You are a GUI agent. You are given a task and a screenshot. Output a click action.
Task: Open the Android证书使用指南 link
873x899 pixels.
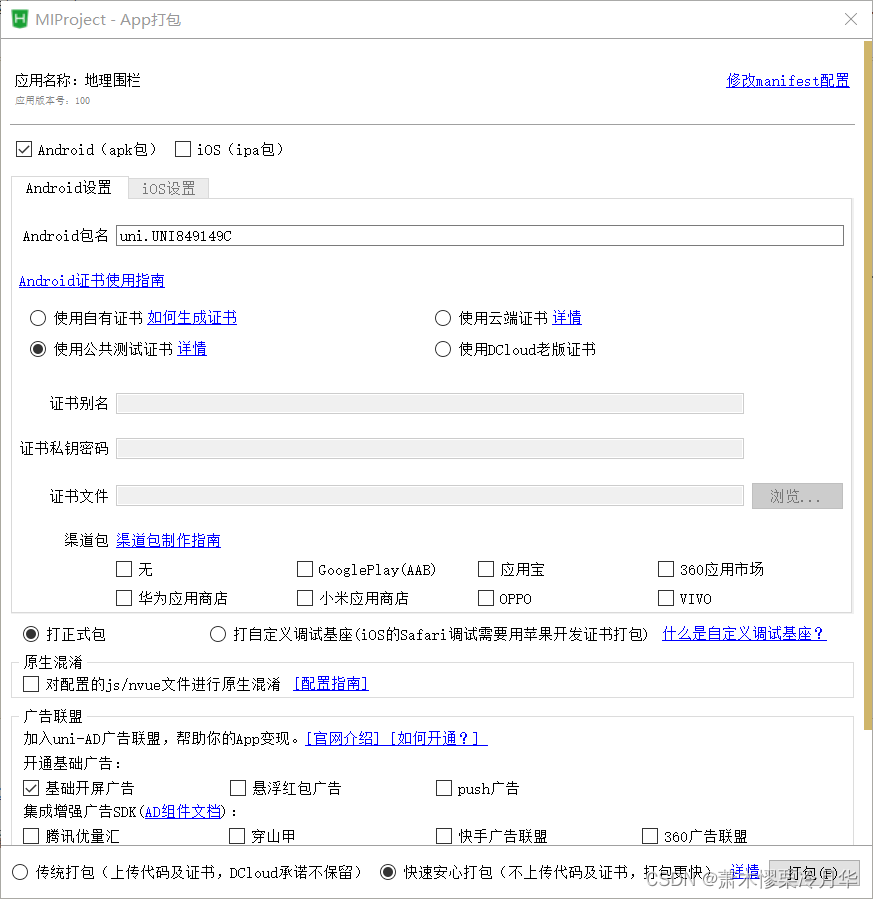pyautogui.click(x=92, y=280)
